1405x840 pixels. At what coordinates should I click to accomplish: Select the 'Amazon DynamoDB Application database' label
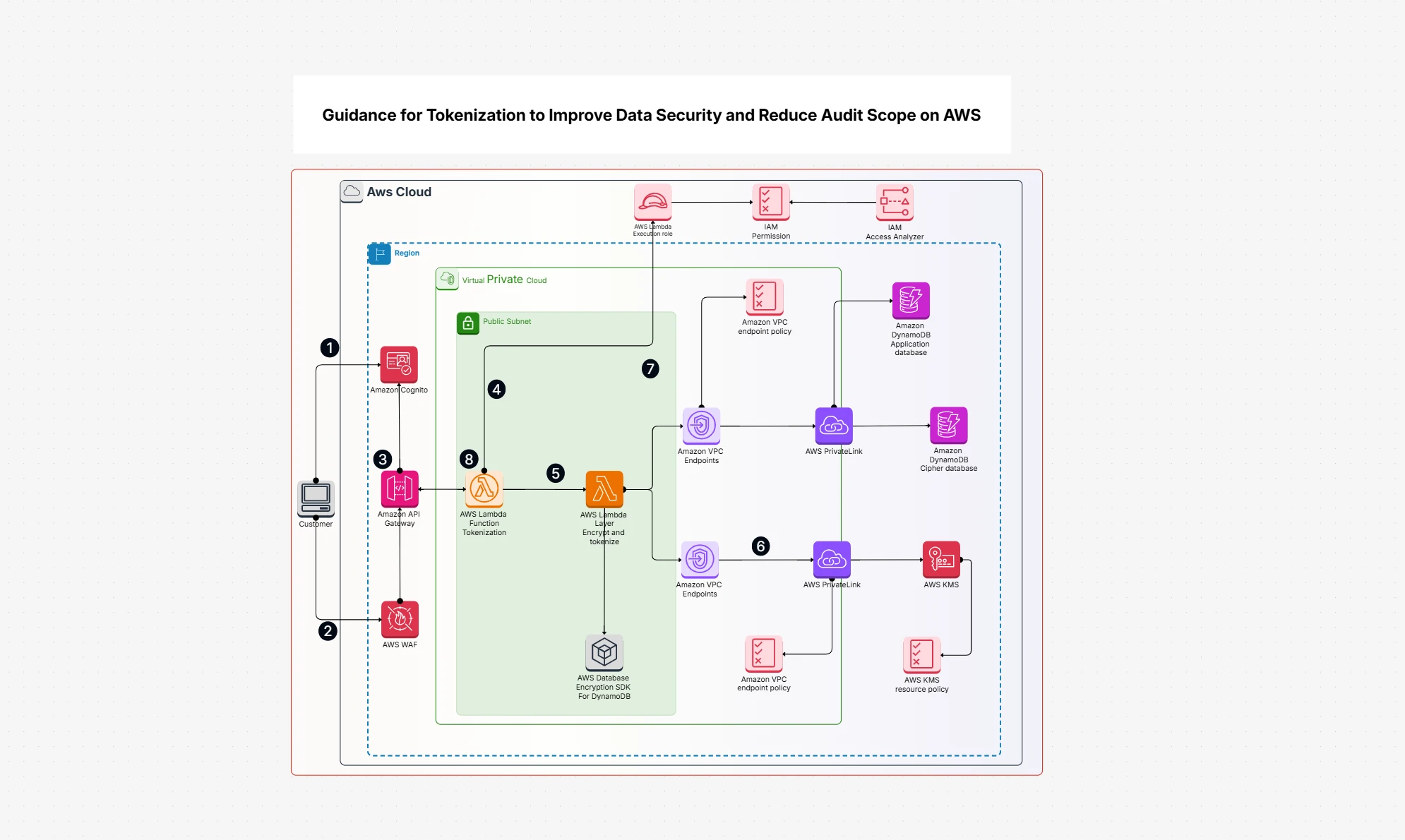tap(911, 339)
